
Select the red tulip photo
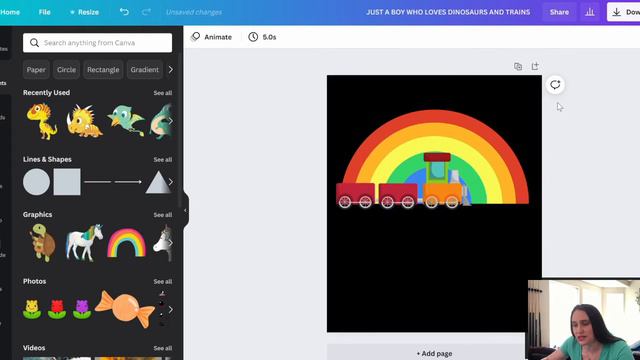click(x=57, y=309)
